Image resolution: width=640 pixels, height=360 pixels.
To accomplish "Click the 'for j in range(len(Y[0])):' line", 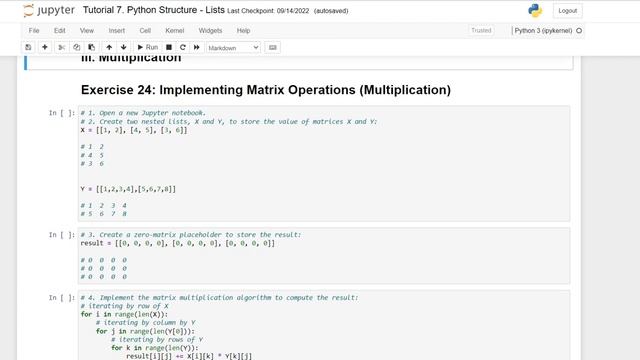I will tap(145, 331).
